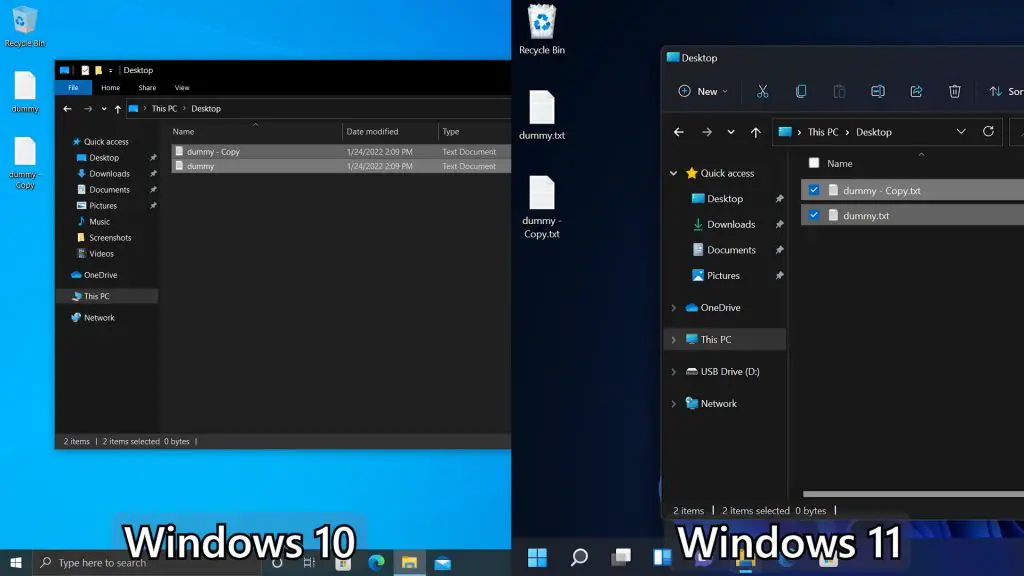Open Recycle Bin on Windows 10 desktop
This screenshot has height=576, width=1024.
(x=25, y=26)
